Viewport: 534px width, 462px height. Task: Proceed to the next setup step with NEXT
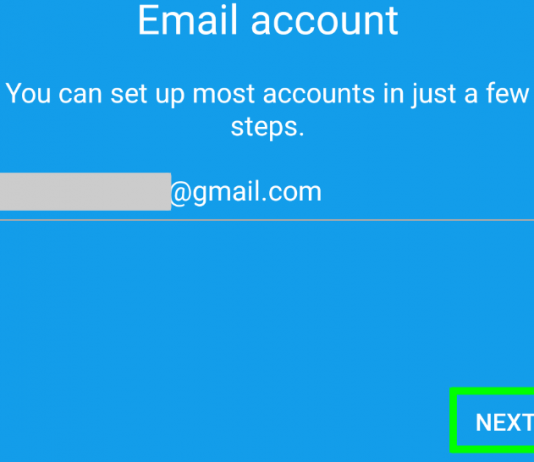tap(494, 420)
